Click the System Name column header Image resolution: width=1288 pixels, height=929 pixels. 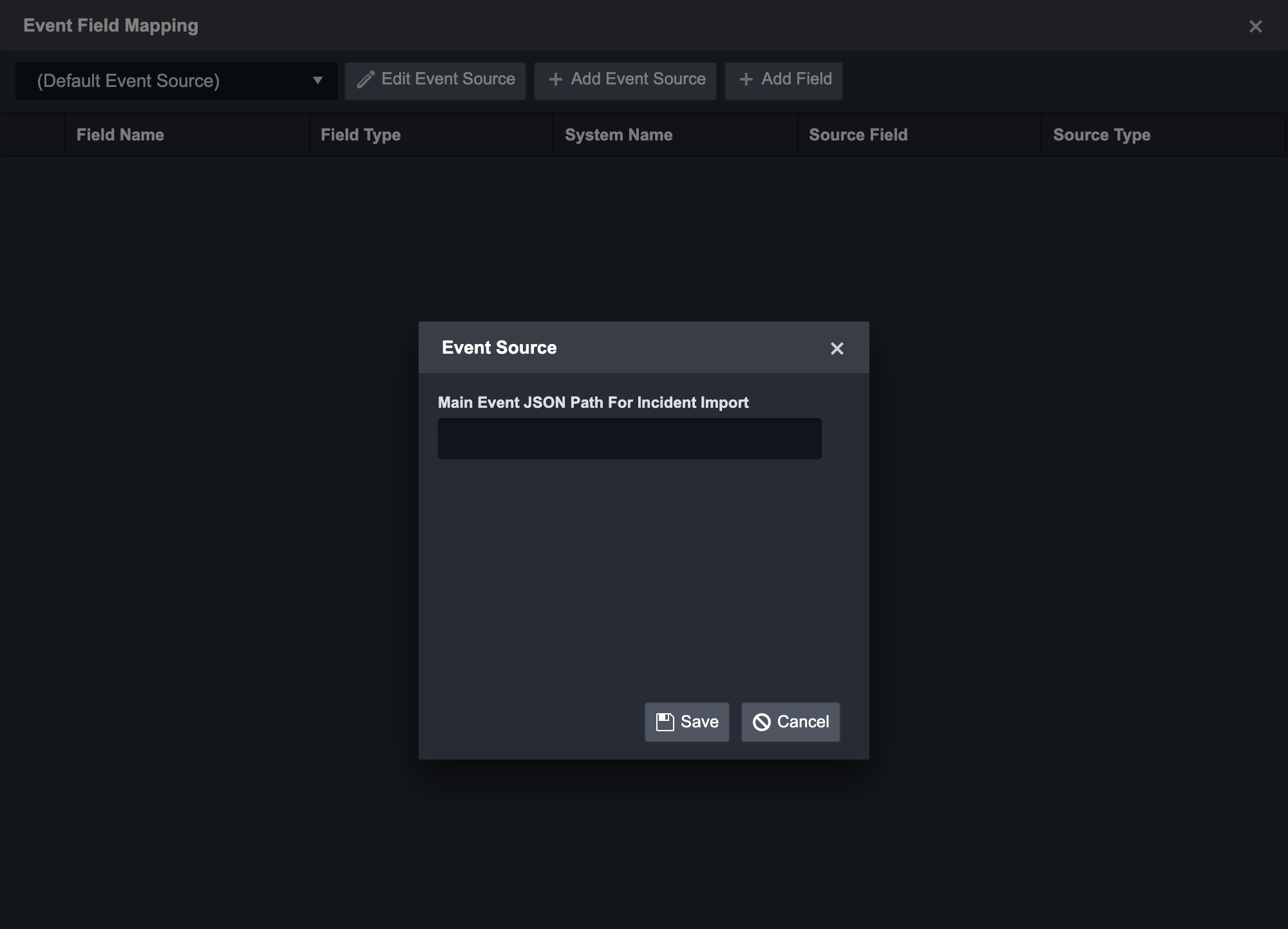point(618,135)
